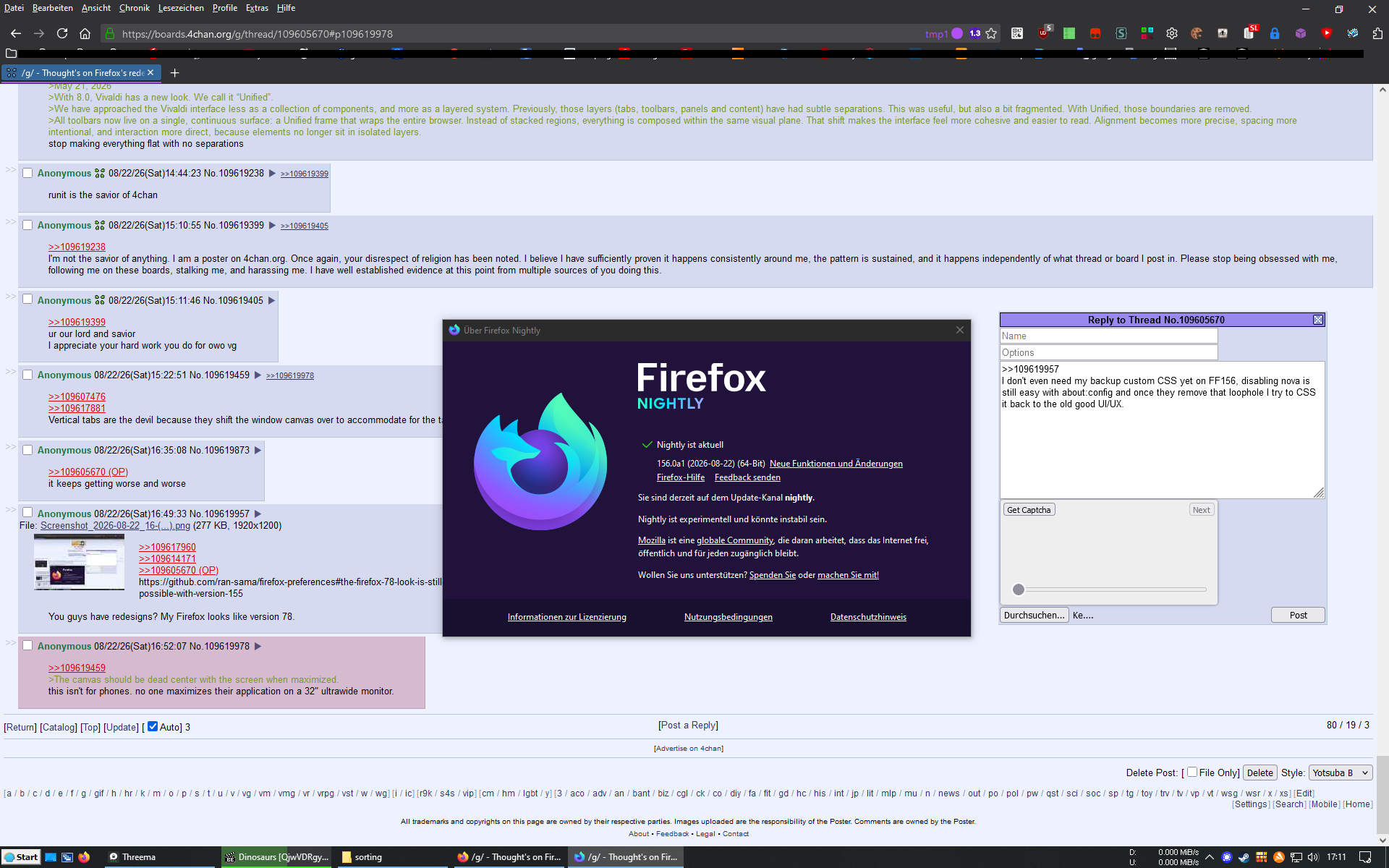The image size is (1389, 868).
Task: Enable the File Only checkbox
Action: click(1192, 772)
